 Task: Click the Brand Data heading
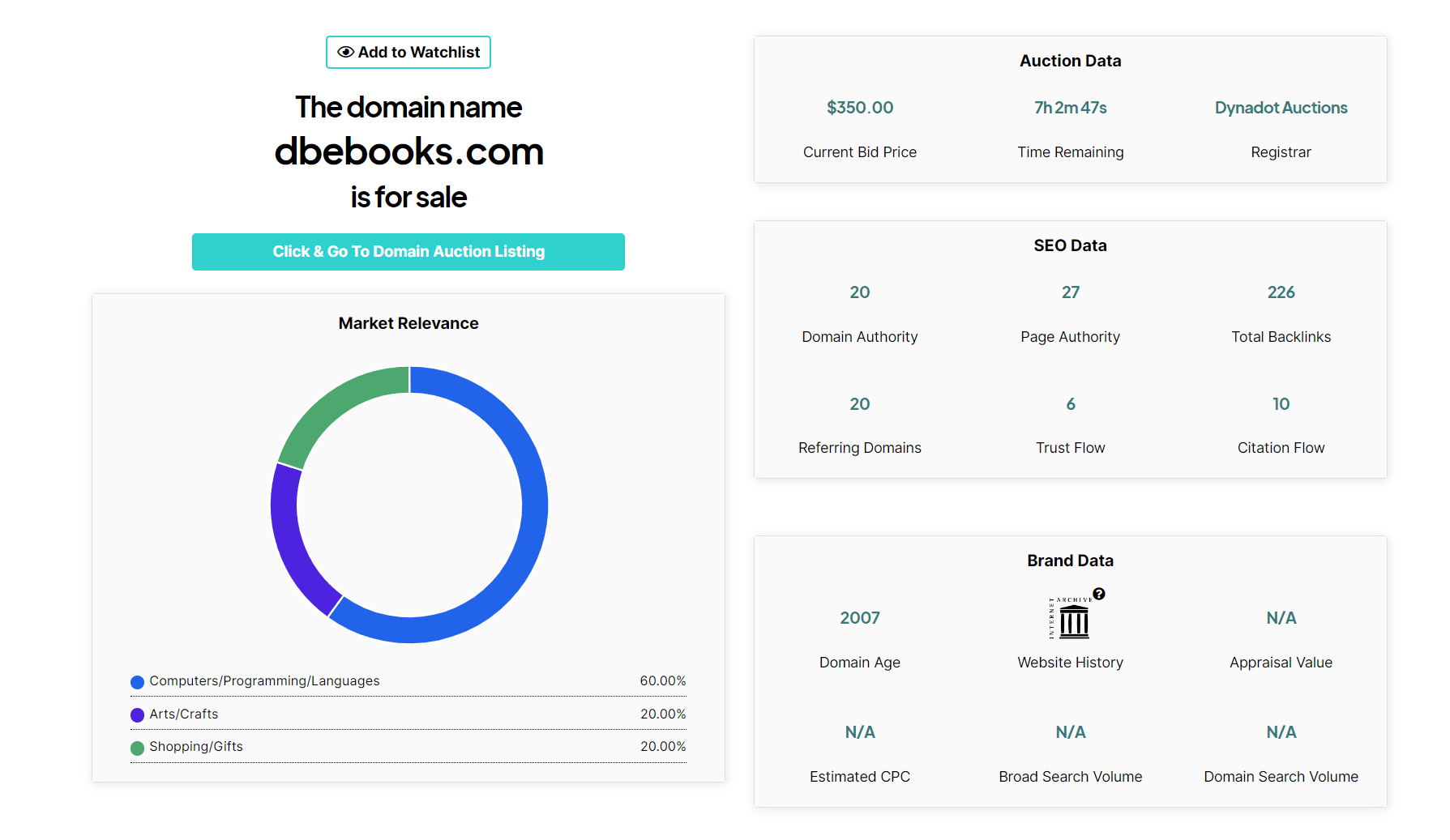pos(1070,561)
